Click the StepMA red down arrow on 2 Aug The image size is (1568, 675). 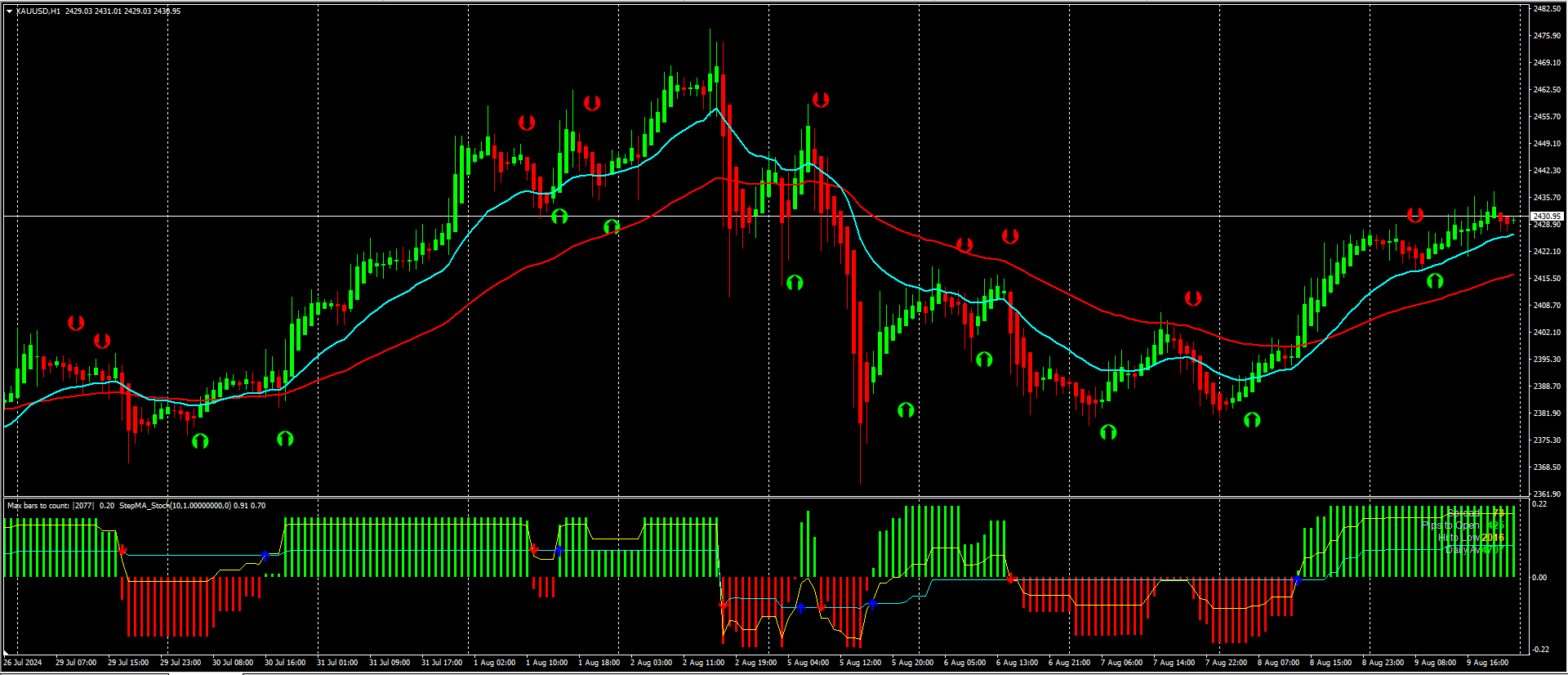pos(722,605)
